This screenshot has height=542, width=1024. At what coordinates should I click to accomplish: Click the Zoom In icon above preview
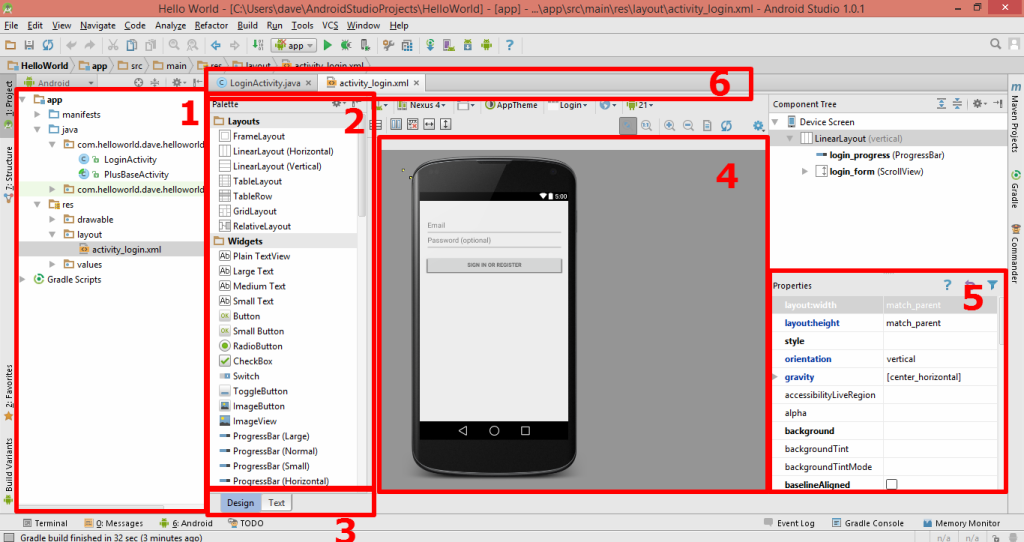(669, 125)
